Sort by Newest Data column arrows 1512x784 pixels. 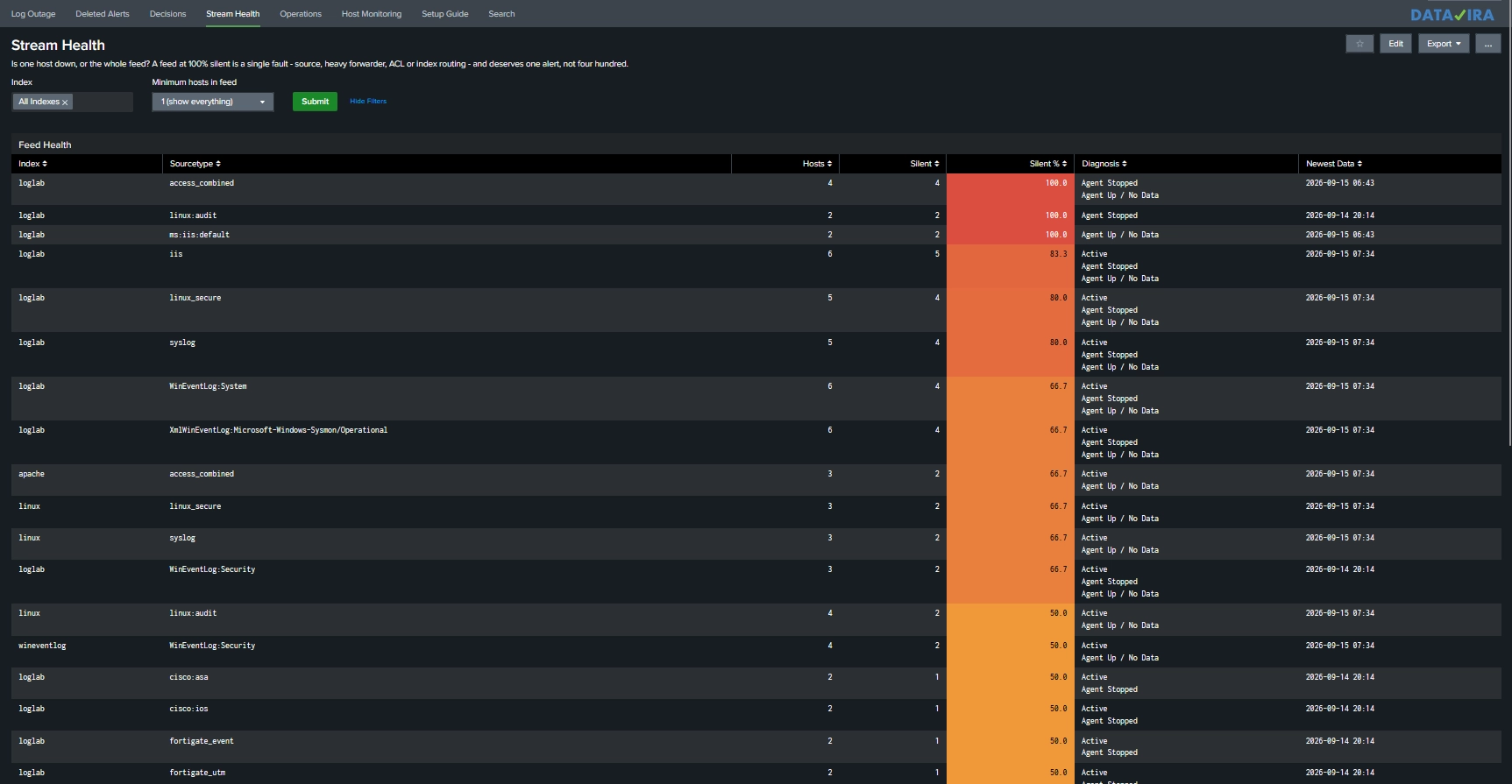point(1359,164)
